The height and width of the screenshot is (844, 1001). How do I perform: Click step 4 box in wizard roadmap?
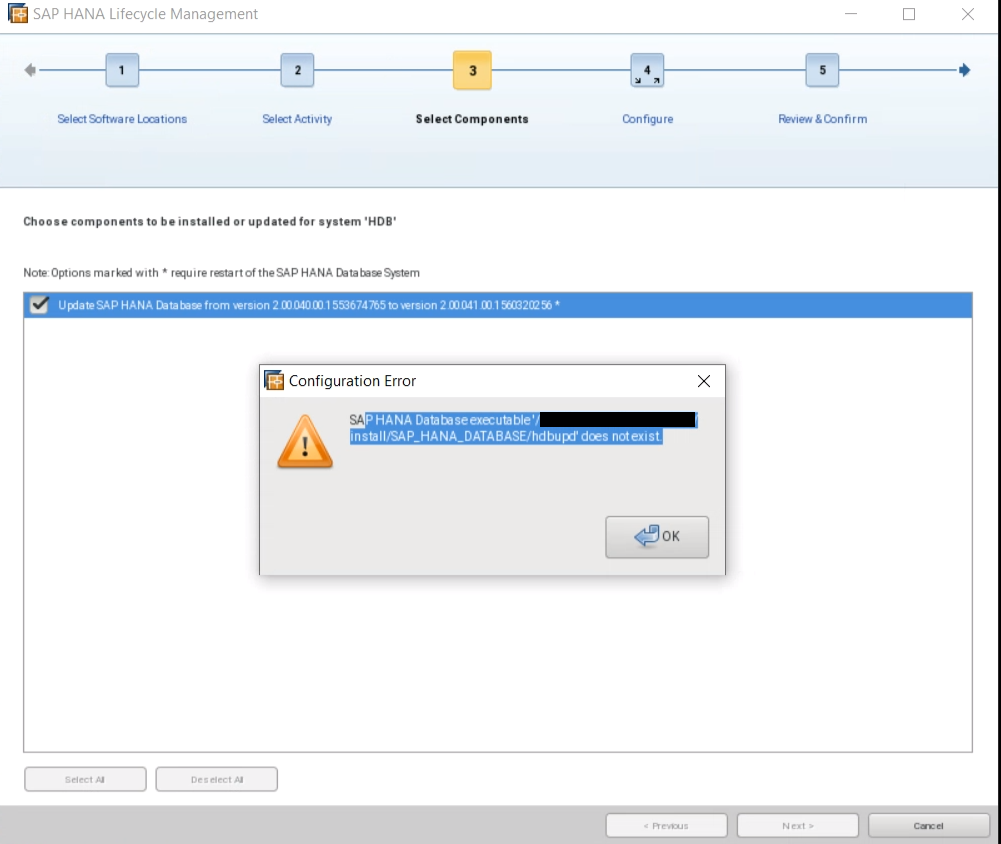(x=647, y=70)
